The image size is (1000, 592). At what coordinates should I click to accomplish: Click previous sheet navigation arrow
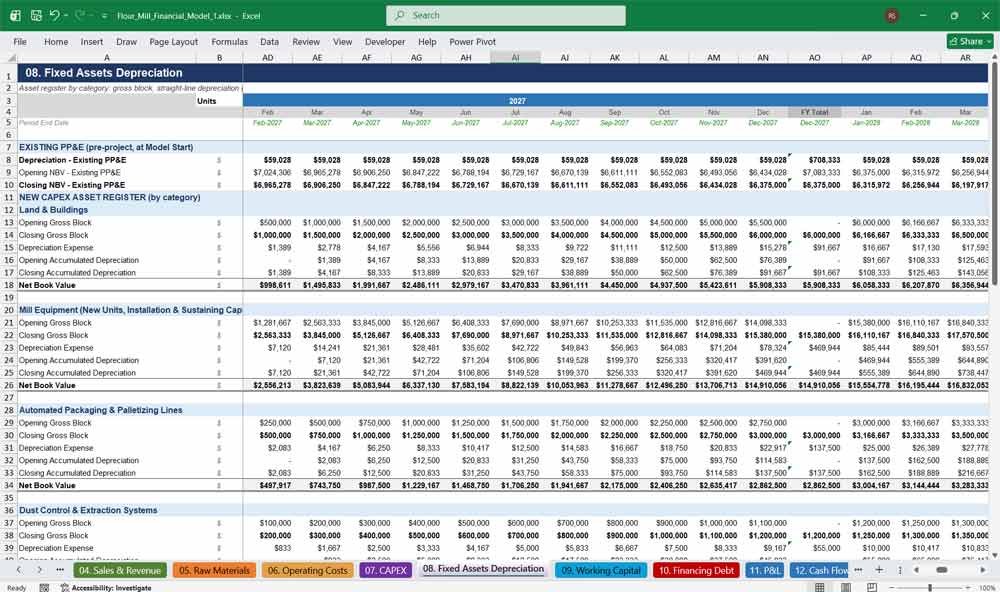pyautogui.click(x=19, y=570)
